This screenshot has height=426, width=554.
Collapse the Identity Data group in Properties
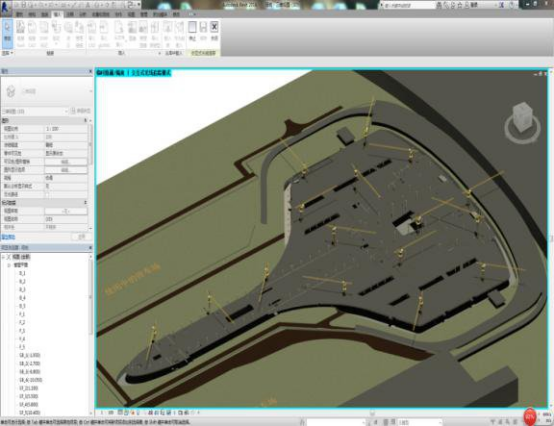coord(86,203)
